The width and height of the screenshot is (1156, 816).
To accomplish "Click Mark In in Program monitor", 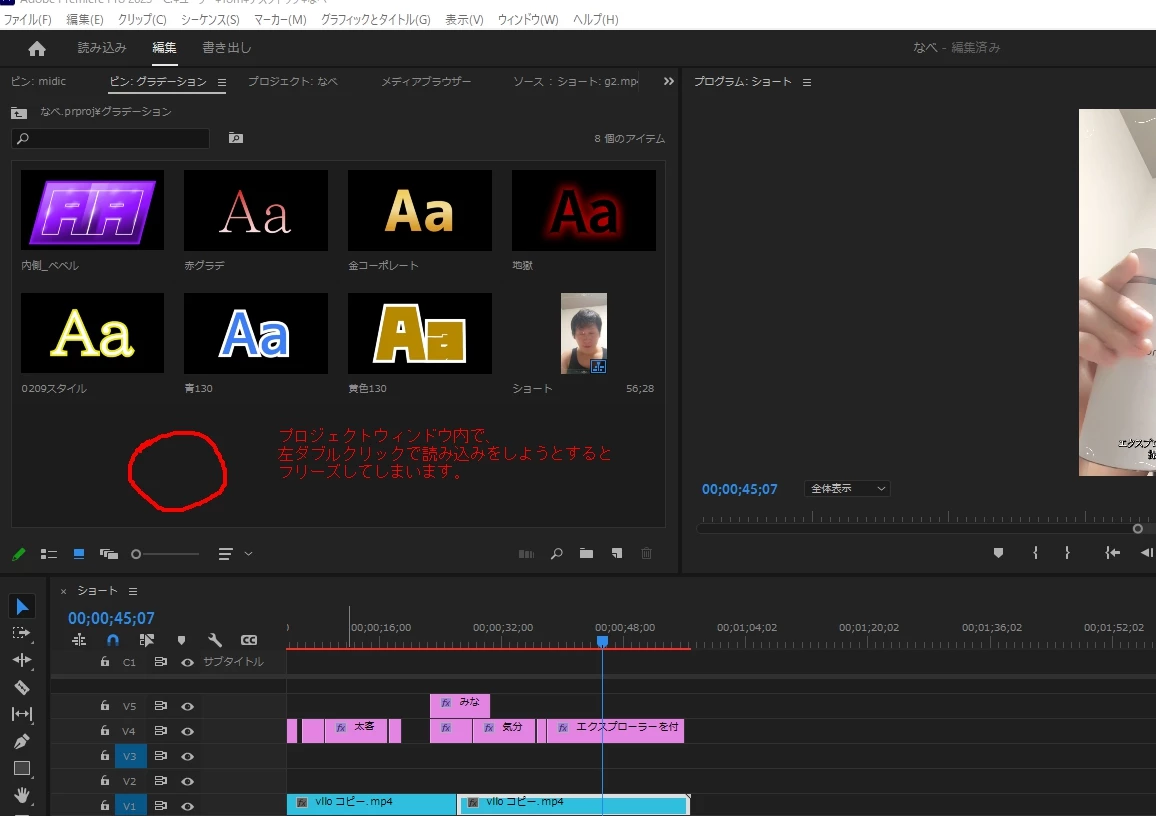I will (1035, 553).
